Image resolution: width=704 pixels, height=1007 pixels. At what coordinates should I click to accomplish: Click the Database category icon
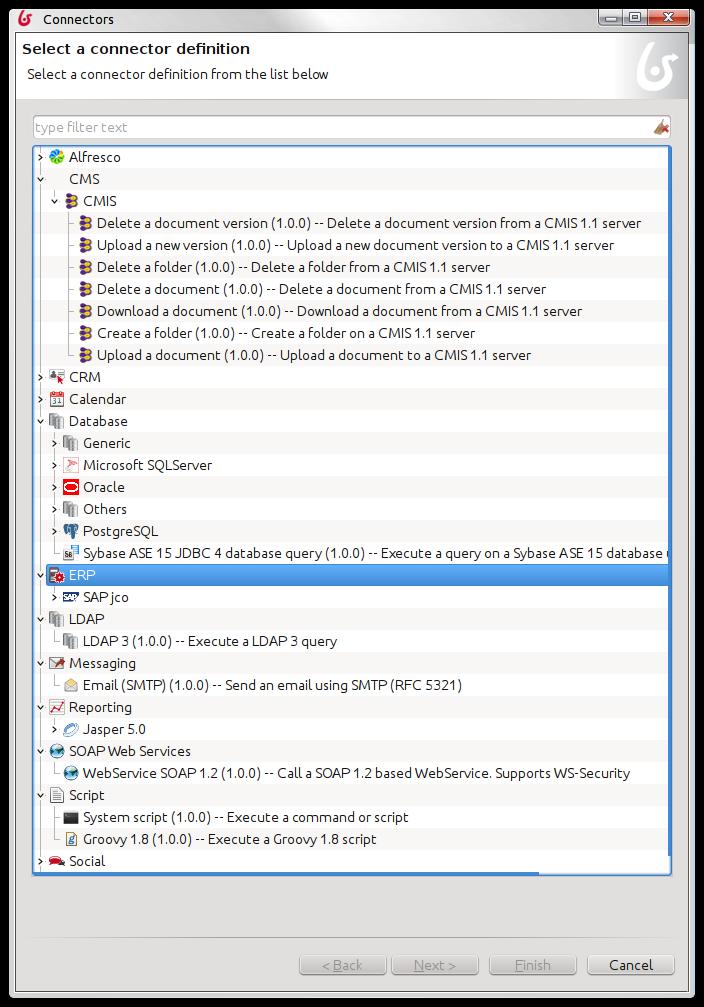pos(57,421)
